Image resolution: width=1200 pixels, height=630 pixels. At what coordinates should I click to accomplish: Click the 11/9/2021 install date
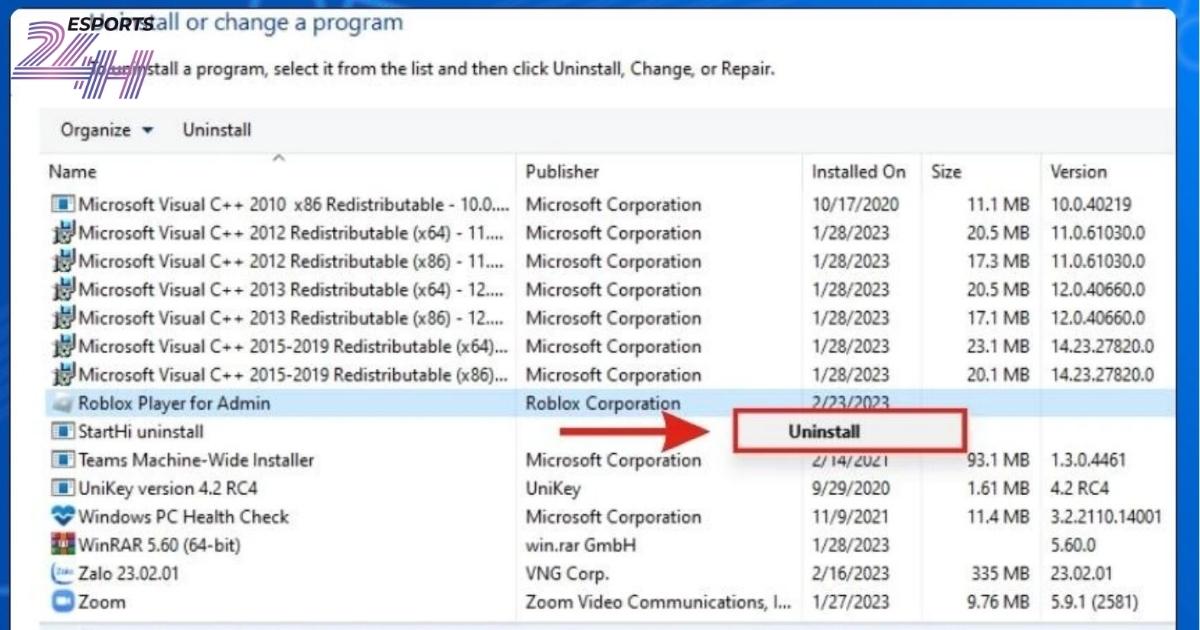click(850, 517)
